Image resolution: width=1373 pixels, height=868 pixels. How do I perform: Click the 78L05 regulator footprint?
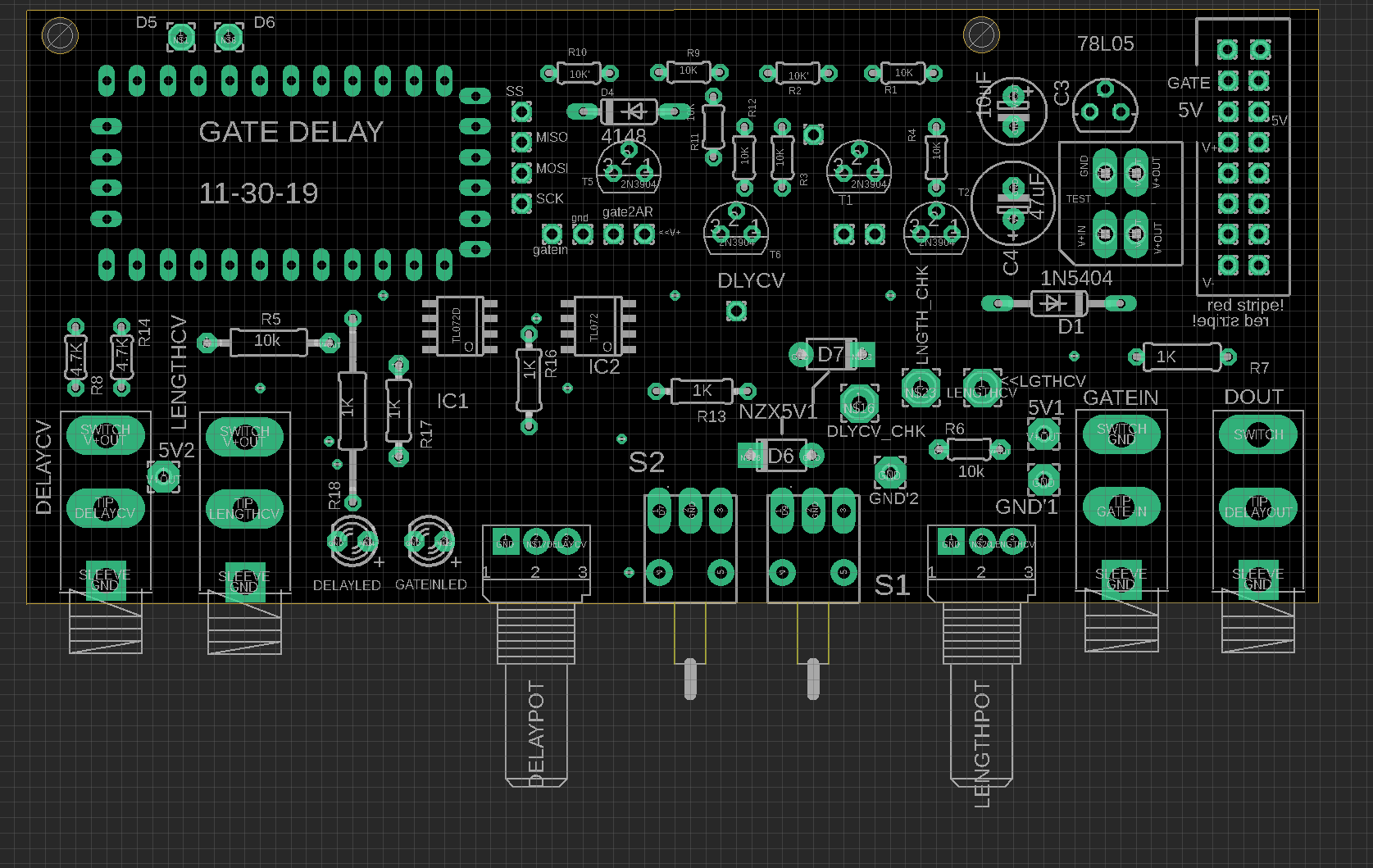pos(1104,107)
